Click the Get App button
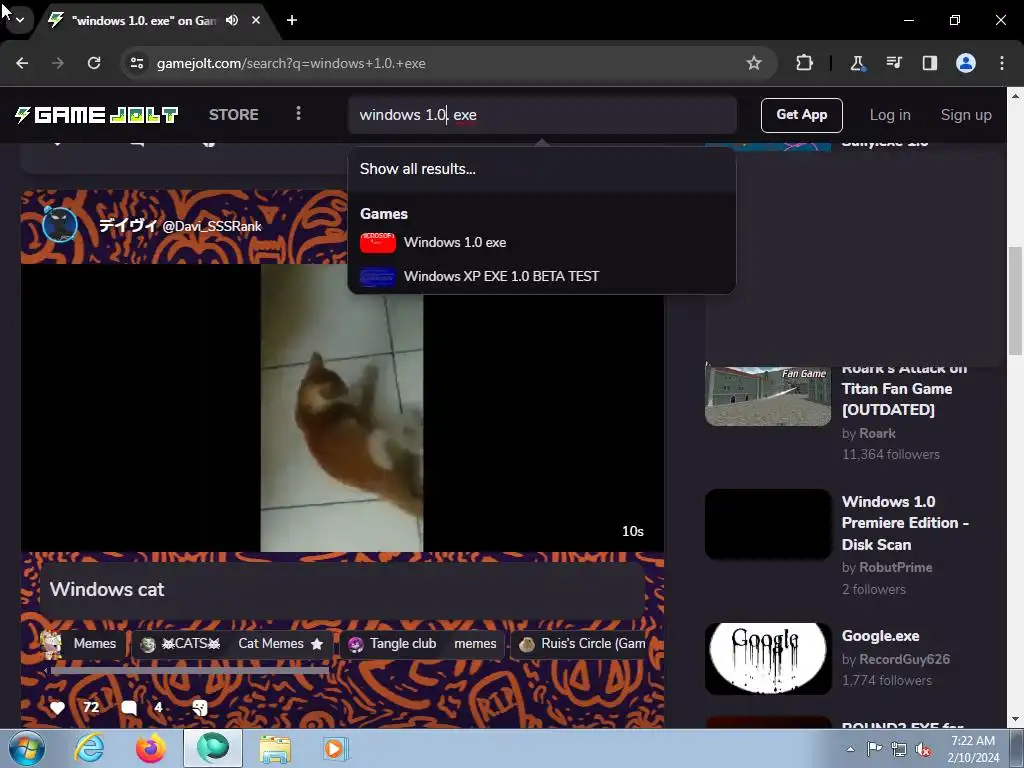The height and width of the screenshot is (768, 1024). 801,115
